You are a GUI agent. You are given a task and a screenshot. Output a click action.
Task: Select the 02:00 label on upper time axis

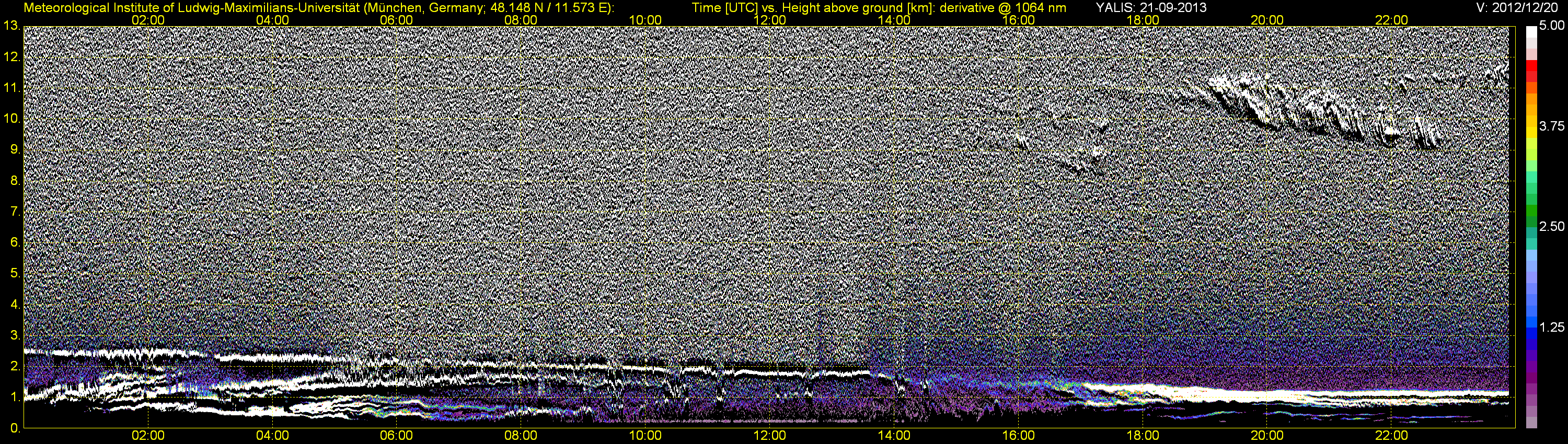[148, 20]
